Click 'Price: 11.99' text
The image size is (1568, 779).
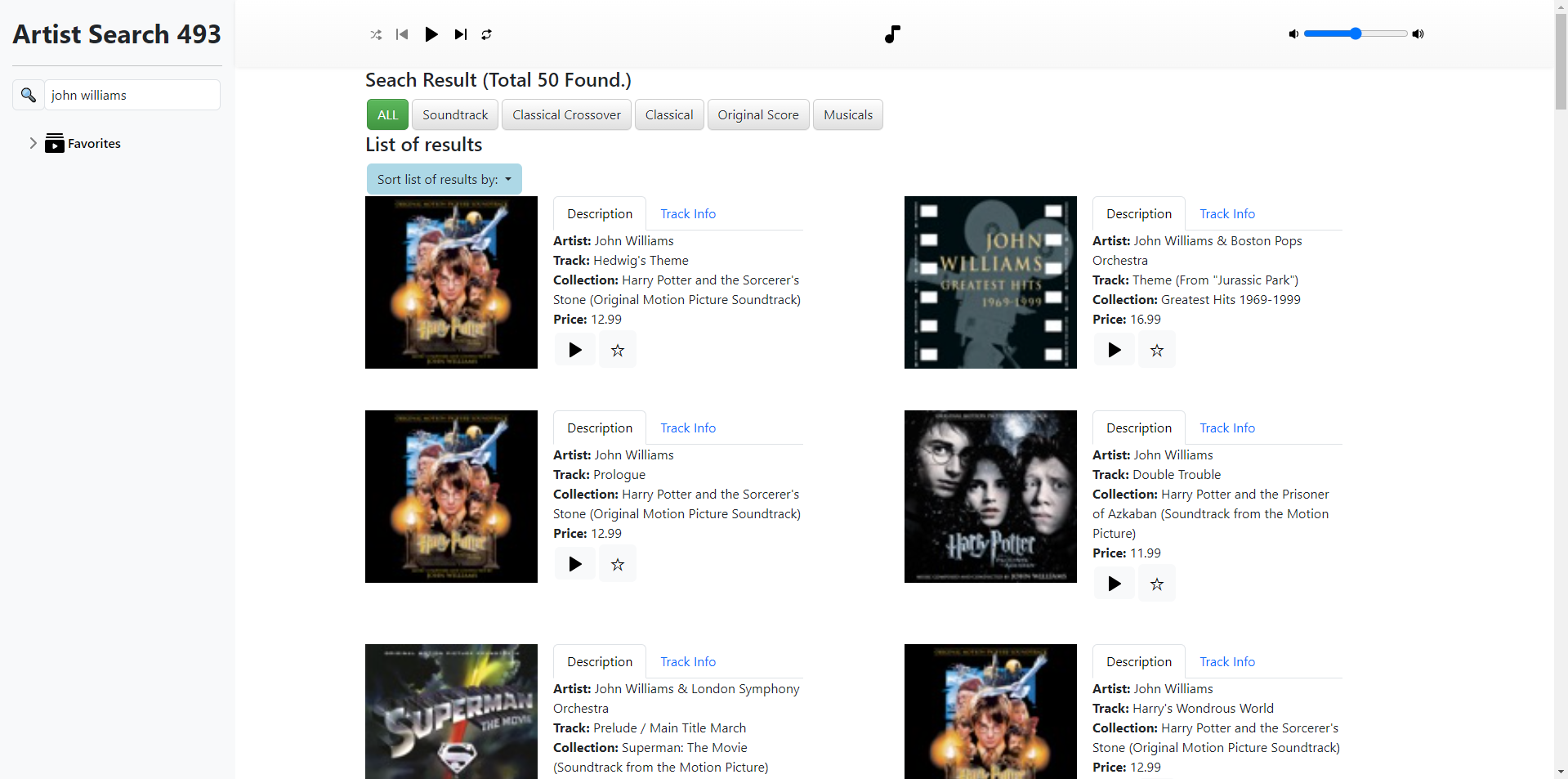(x=1127, y=553)
